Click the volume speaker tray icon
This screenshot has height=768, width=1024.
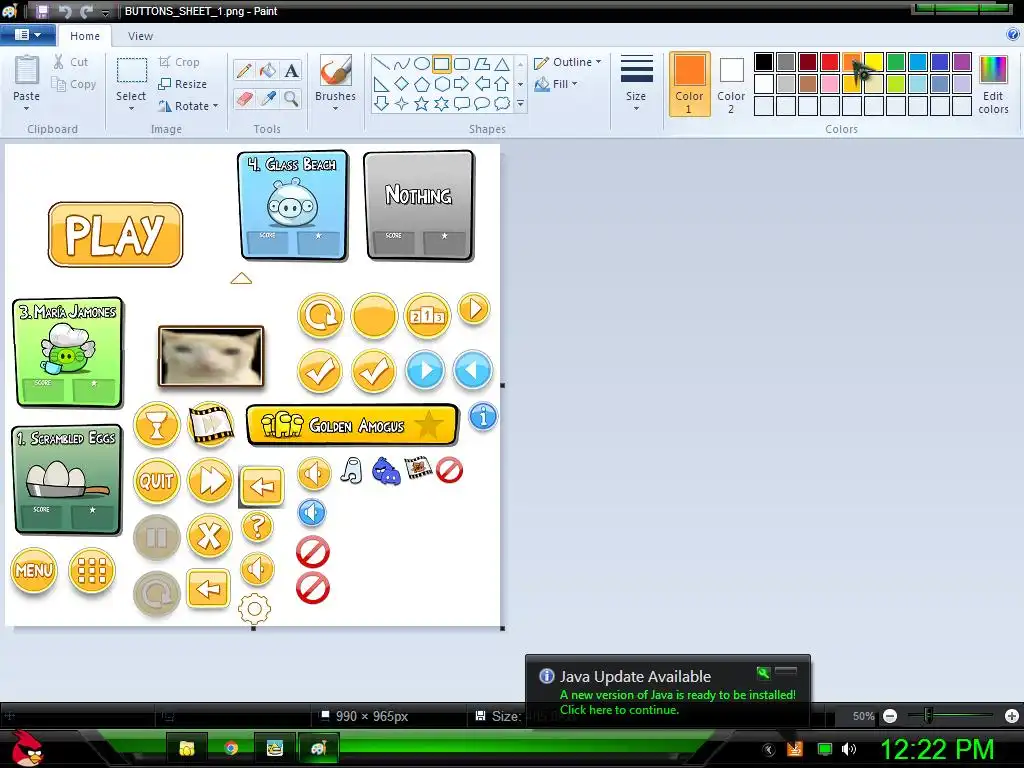[849, 749]
